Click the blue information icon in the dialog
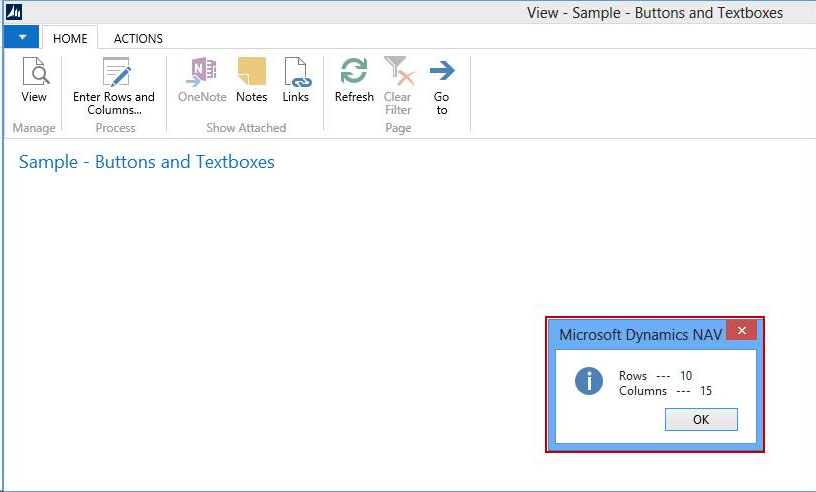 589,381
